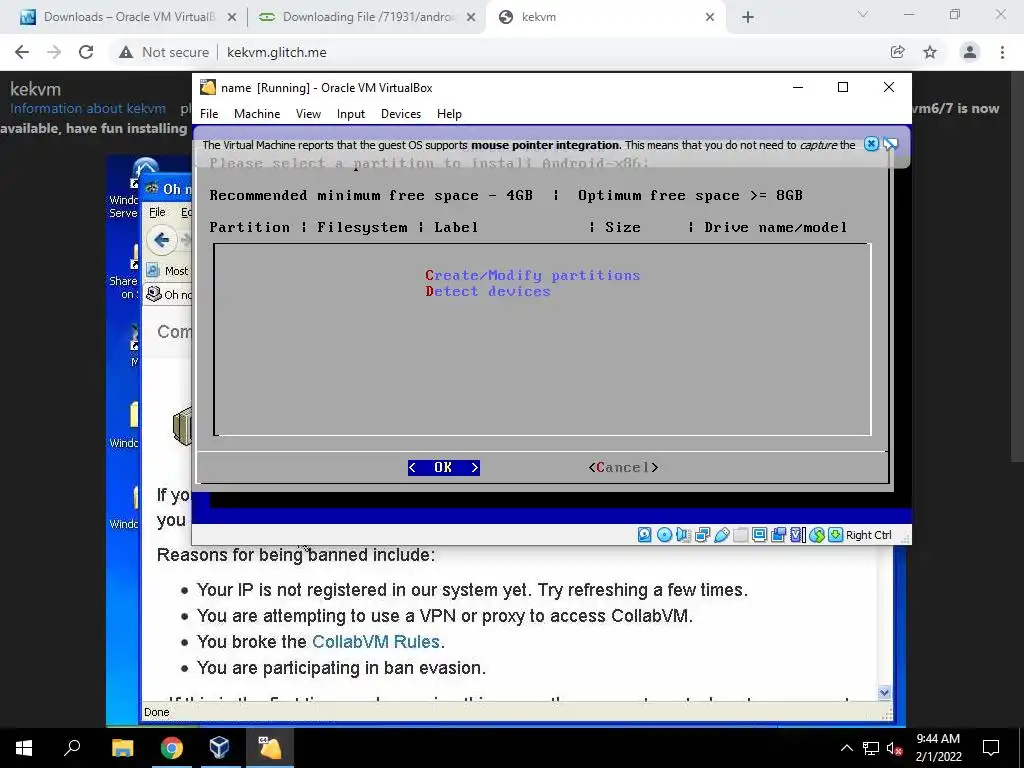
Task: Open taskbar search magnifier
Action: (x=72, y=748)
